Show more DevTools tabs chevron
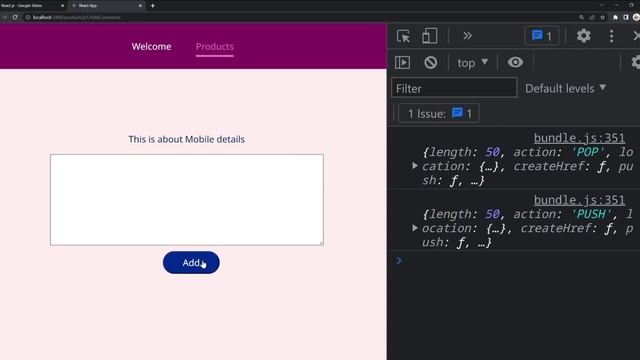This screenshot has height=360, width=640. 467,36
